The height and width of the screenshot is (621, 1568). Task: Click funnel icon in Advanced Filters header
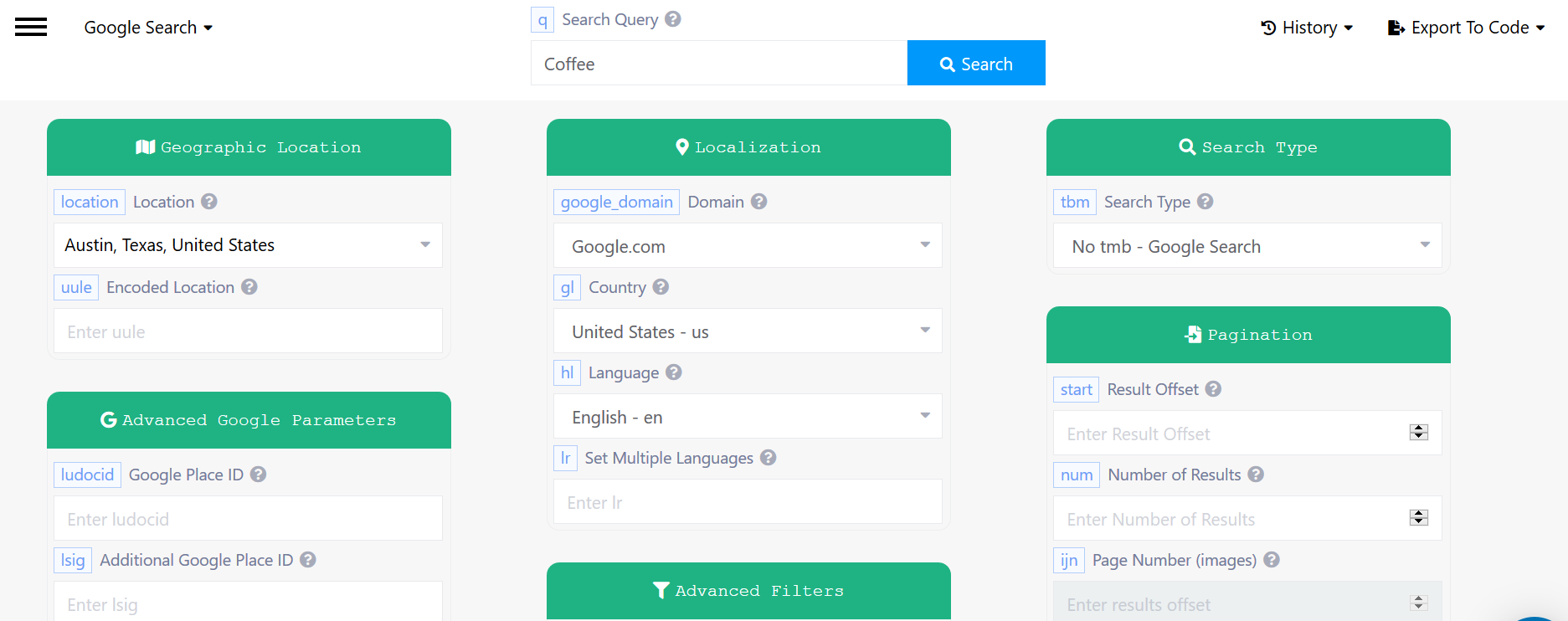pyautogui.click(x=661, y=591)
